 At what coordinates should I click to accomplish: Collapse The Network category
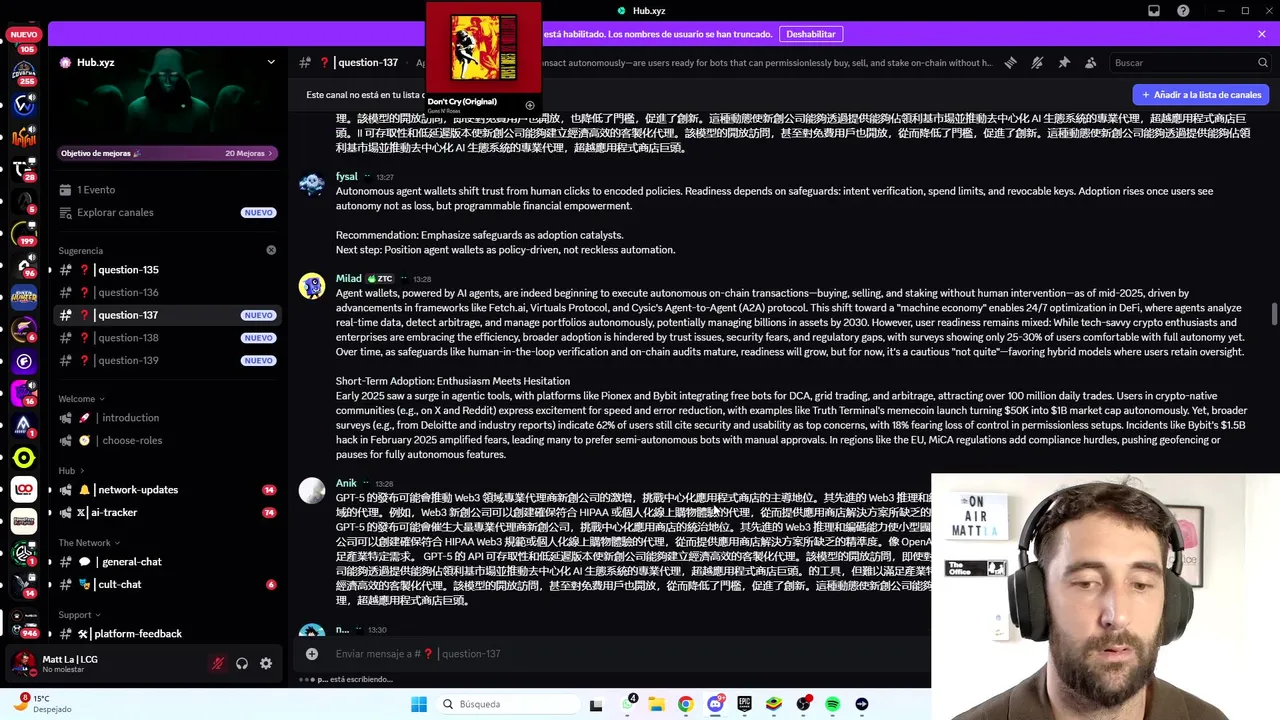click(89, 543)
